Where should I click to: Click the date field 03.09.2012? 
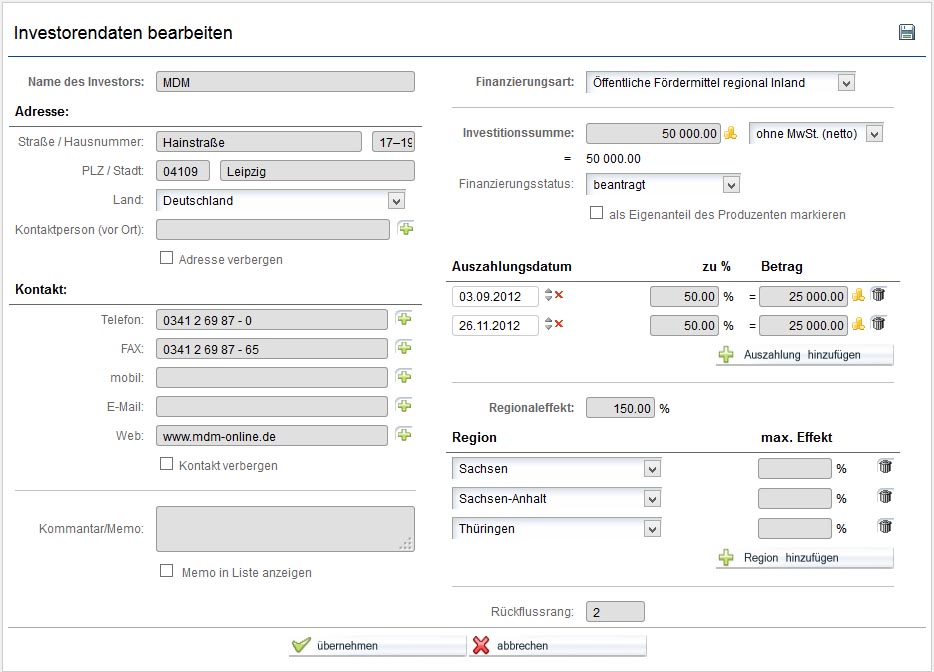click(x=496, y=296)
